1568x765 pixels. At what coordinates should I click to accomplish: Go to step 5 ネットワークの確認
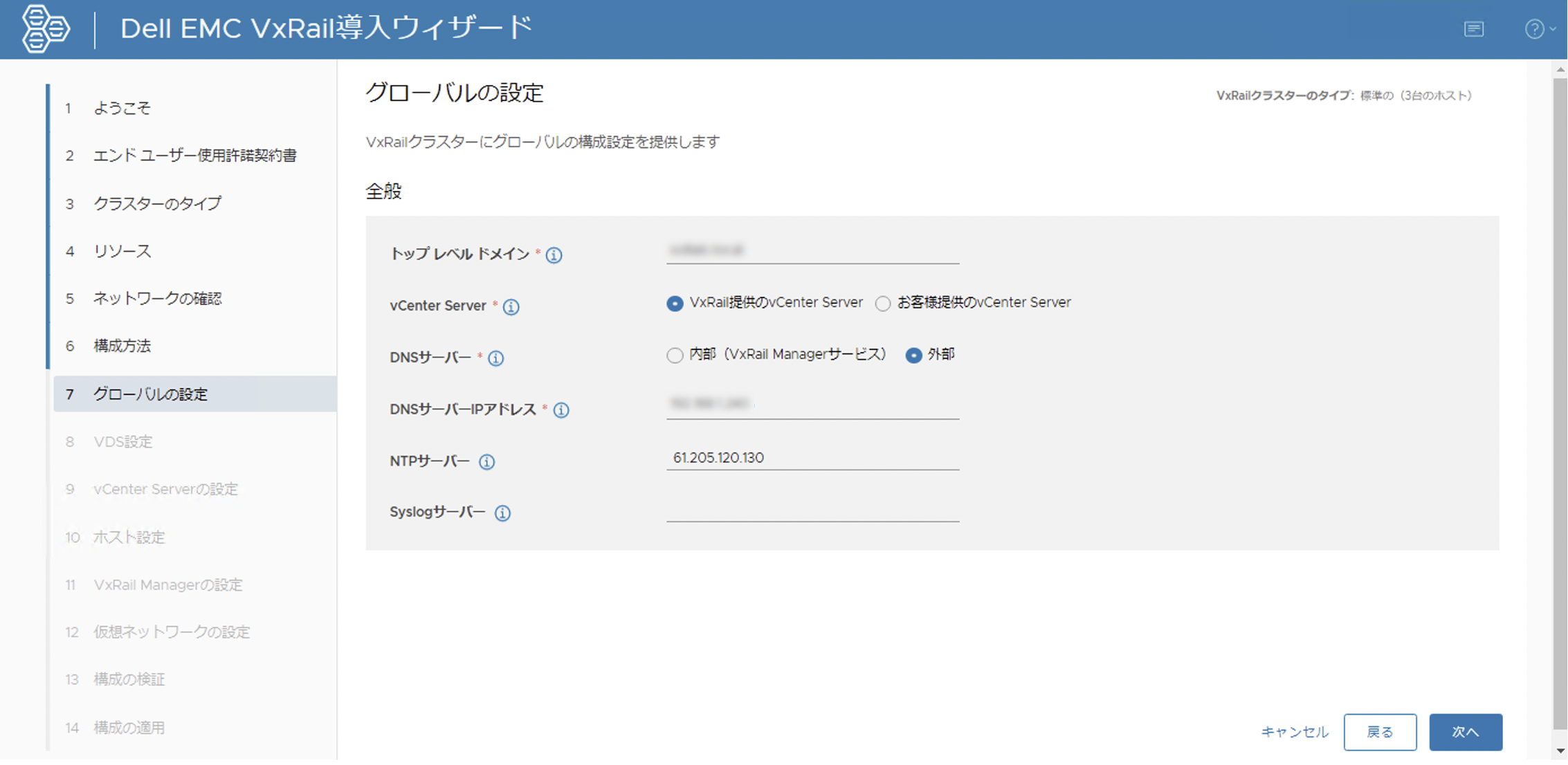[157, 299]
